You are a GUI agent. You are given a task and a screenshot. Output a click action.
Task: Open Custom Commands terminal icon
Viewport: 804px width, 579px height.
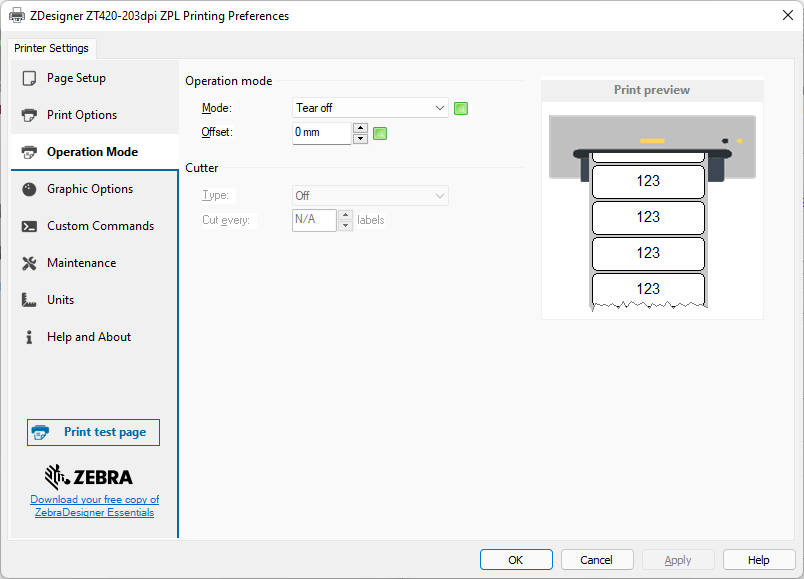click(x=29, y=226)
